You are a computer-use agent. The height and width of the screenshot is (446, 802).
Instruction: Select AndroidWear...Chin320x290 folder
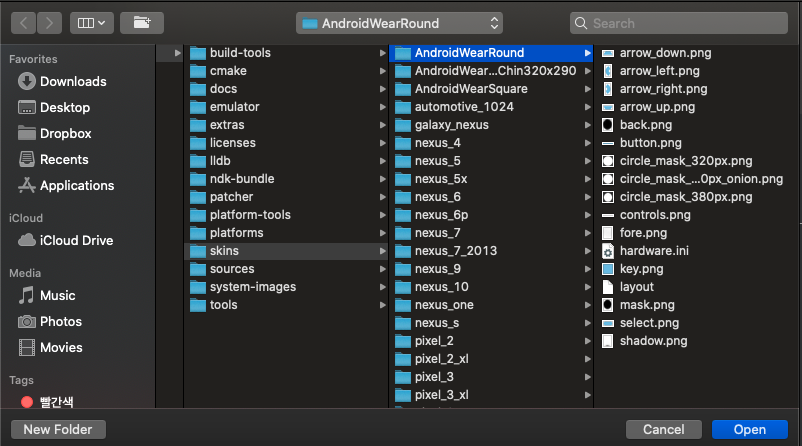[x=491, y=71]
